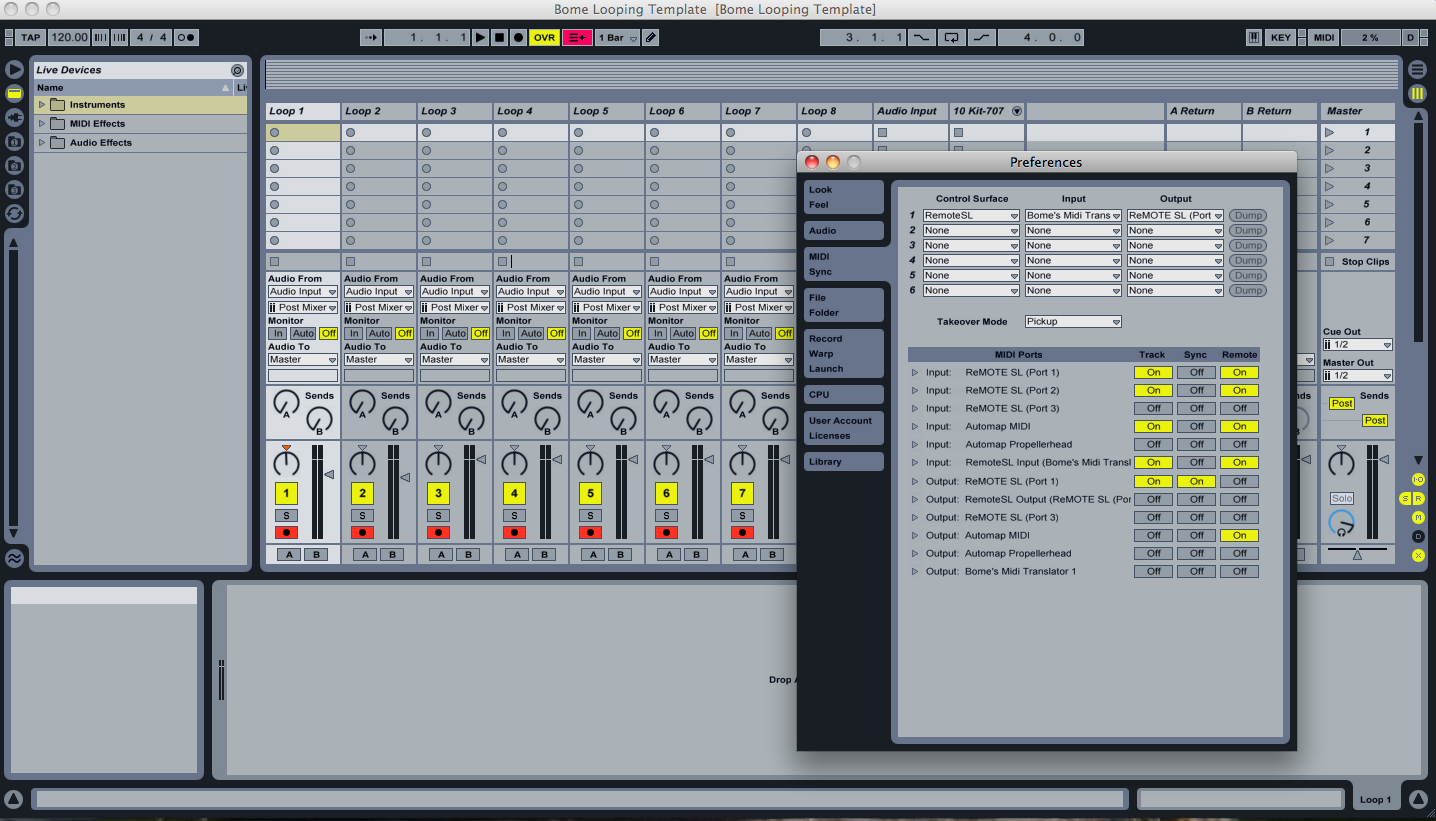Screen dimensions: 1436x821
Task: Open Look Feel tab in Preferences
Action: (x=844, y=197)
